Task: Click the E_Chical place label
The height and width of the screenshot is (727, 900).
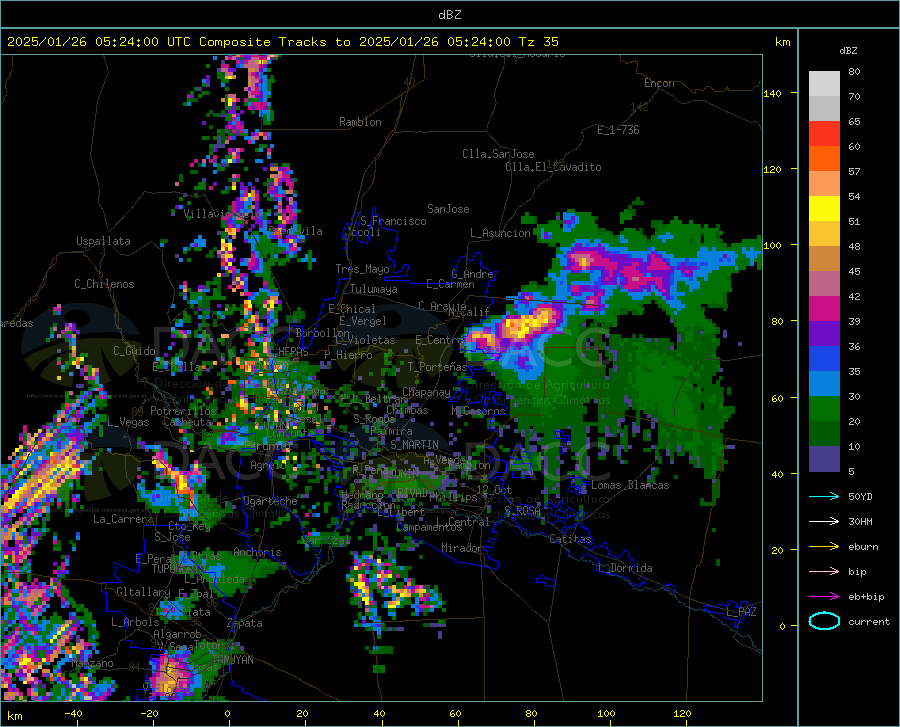Action: [352, 309]
